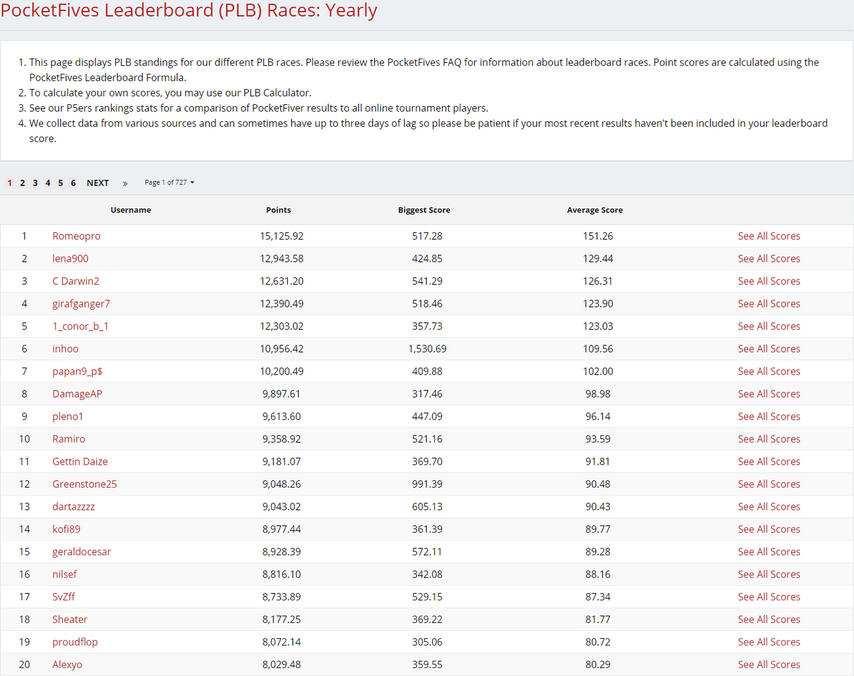The width and height of the screenshot is (854, 676).
Task: See All Scores for girafganger7
Action: coord(769,304)
